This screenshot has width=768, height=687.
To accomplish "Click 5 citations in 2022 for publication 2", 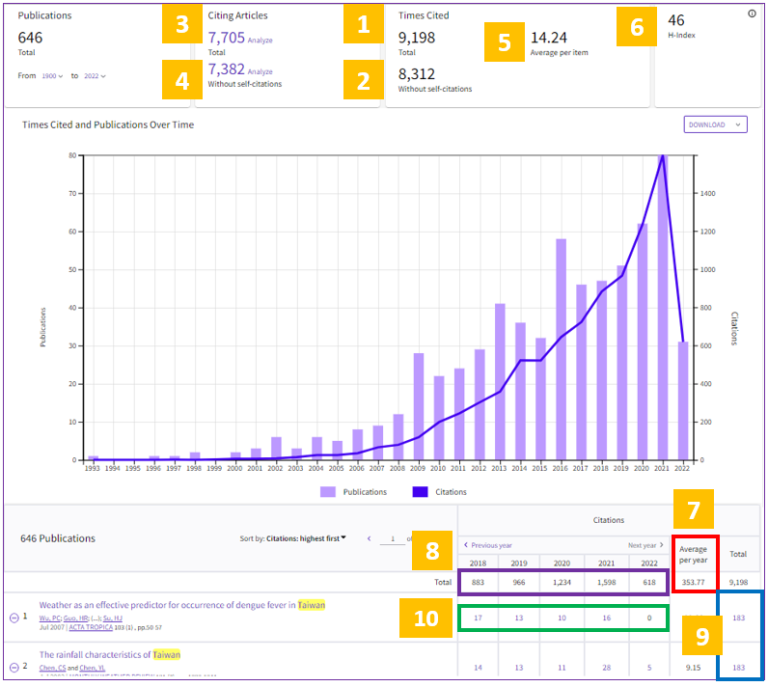I will pyautogui.click(x=649, y=667).
